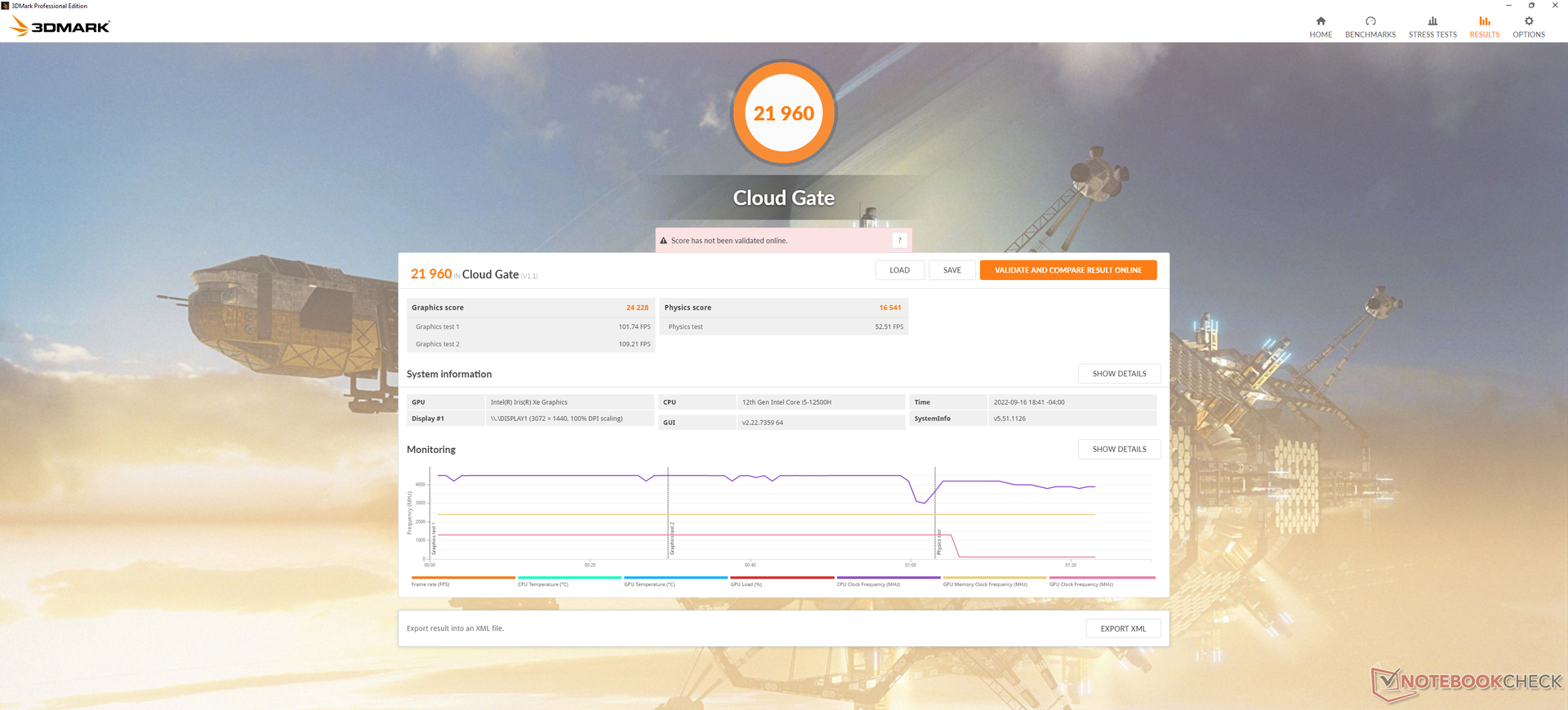Click the question mark help button

(x=899, y=240)
